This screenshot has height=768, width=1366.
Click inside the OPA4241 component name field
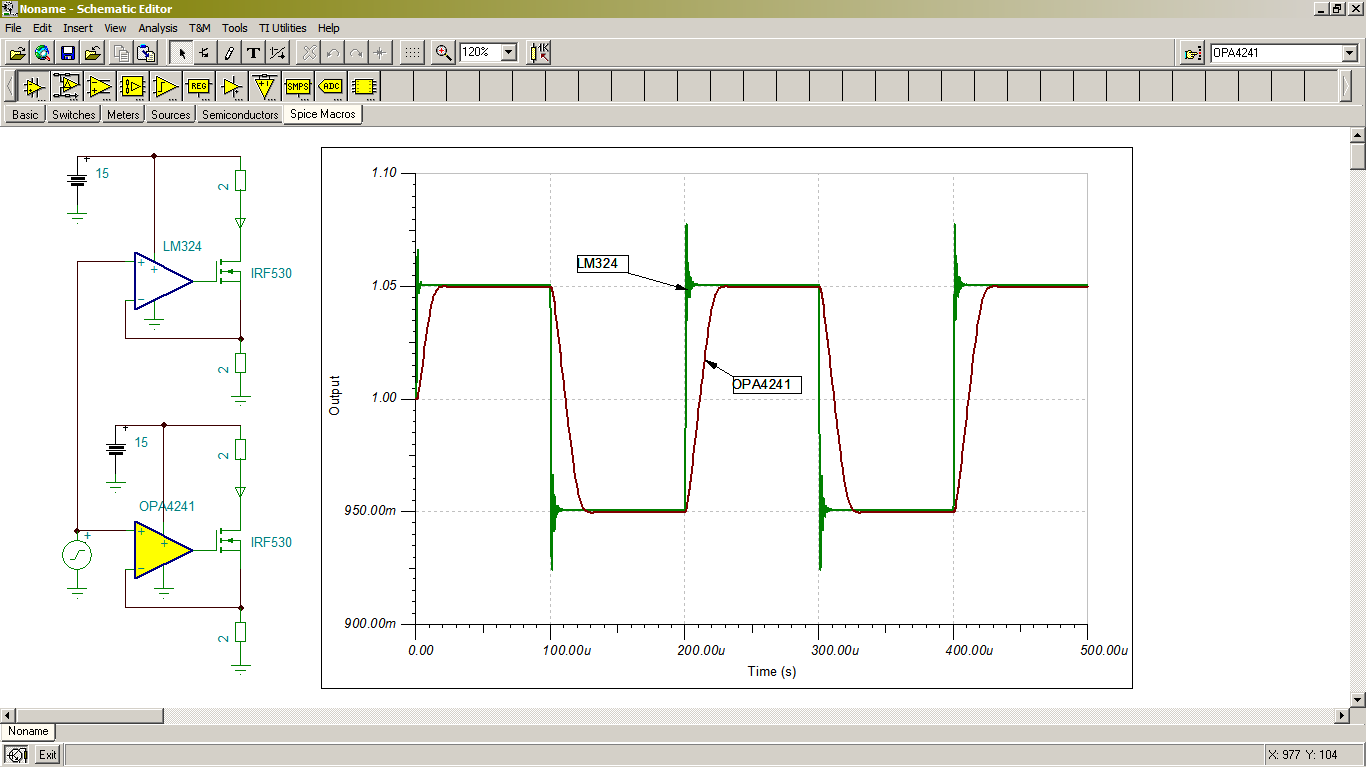pos(1275,53)
